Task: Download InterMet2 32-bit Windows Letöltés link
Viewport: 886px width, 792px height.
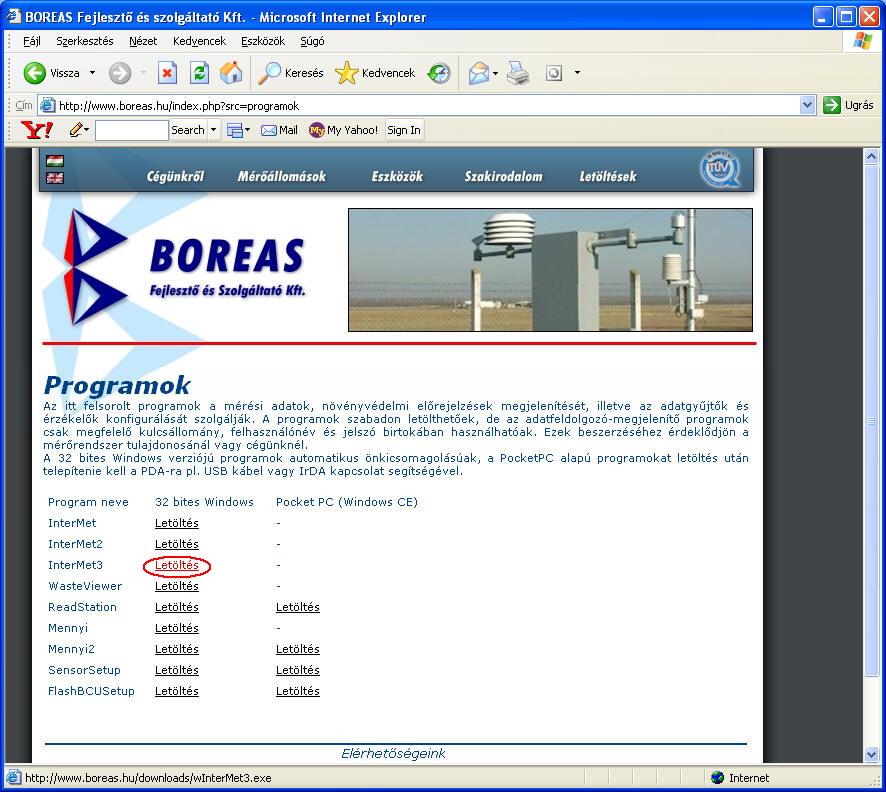Action: pos(177,544)
